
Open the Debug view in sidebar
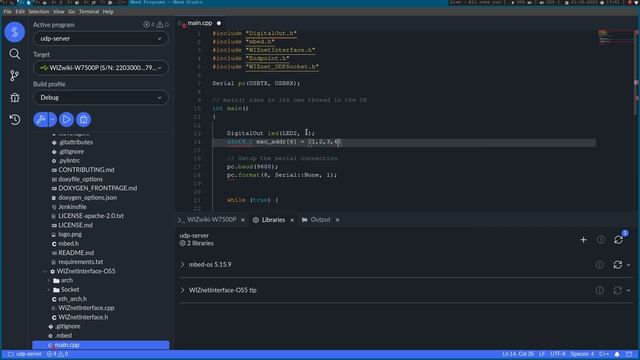coord(15,98)
